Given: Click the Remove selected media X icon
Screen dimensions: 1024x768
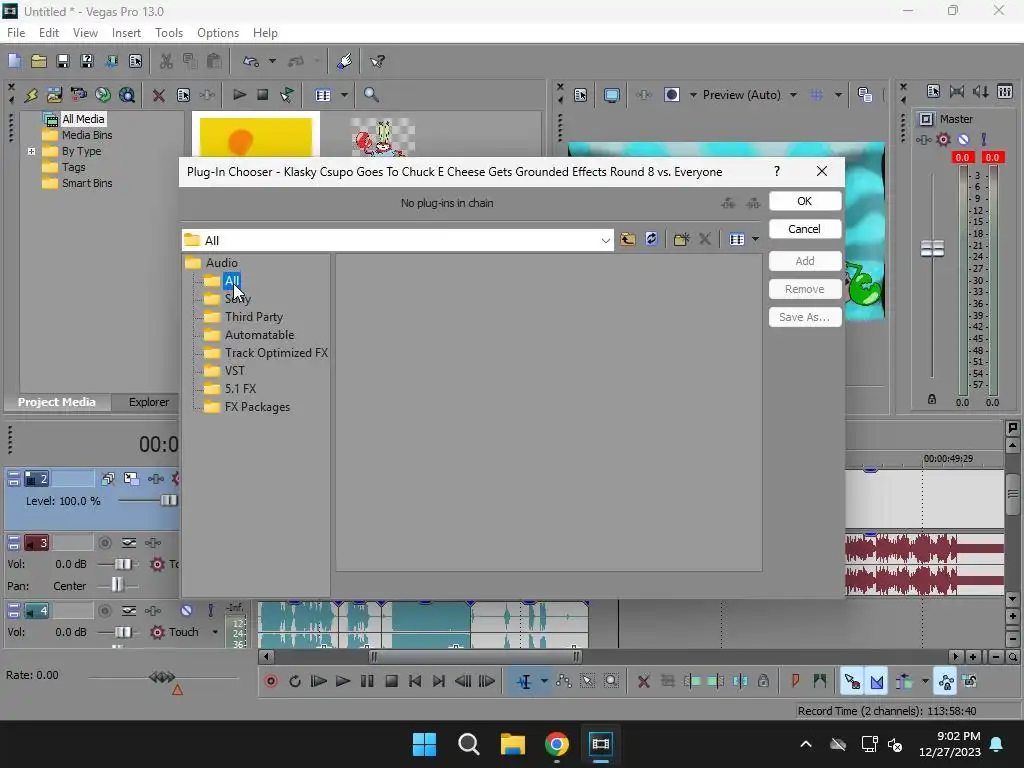Looking at the screenshot, I should (x=158, y=95).
